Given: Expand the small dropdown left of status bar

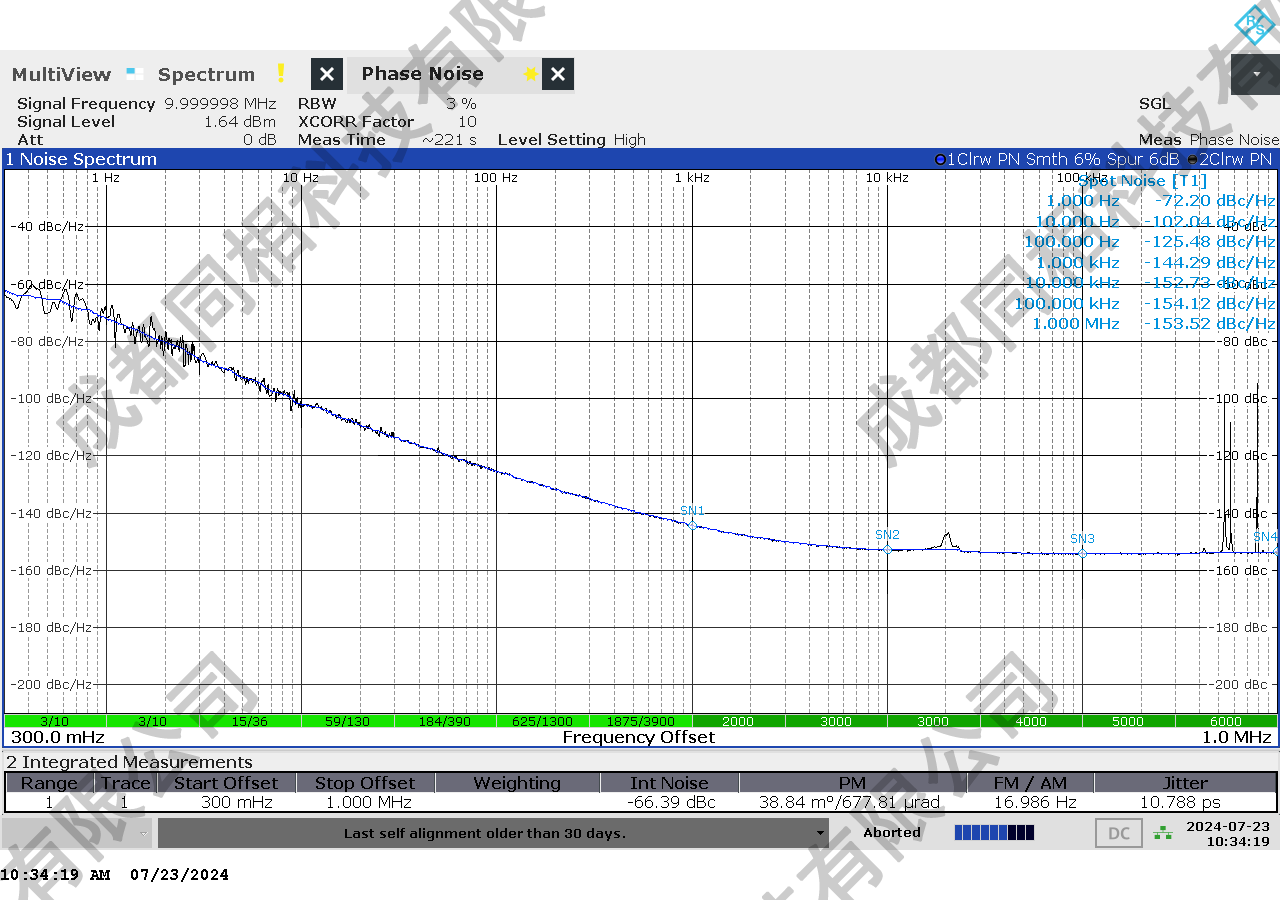Looking at the screenshot, I should point(144,833).
